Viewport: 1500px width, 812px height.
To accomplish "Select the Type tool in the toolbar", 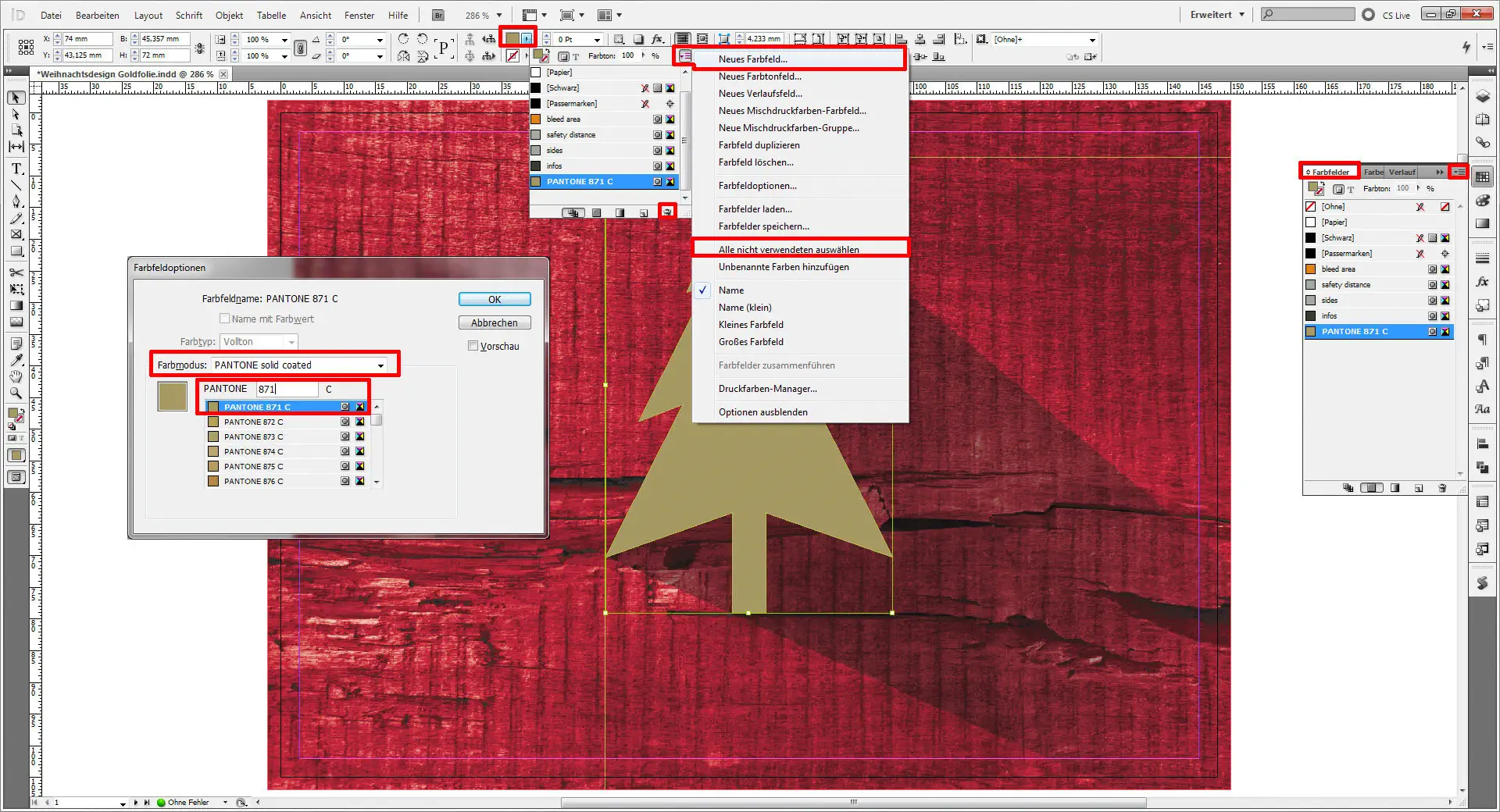I will coord(16,168).
